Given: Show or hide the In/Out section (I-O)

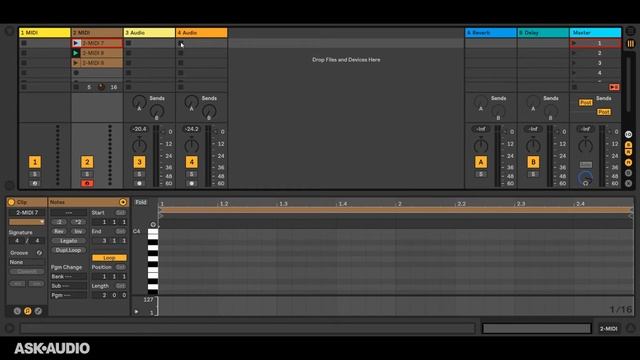Looking at the screenshot, I should pyautogui.click(x=629, y=134).
